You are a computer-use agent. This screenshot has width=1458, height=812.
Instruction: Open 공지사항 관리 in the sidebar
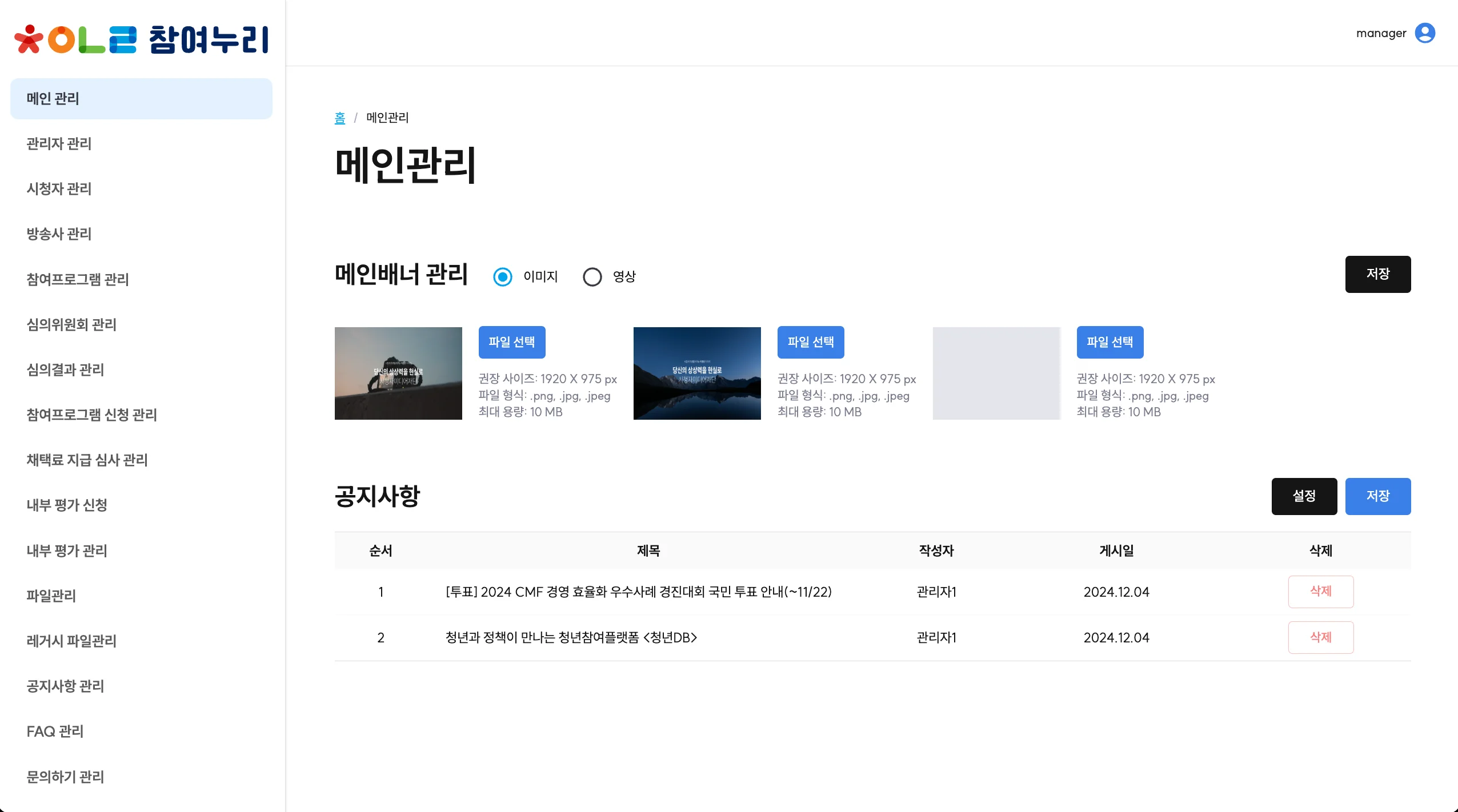coord(65,686)
